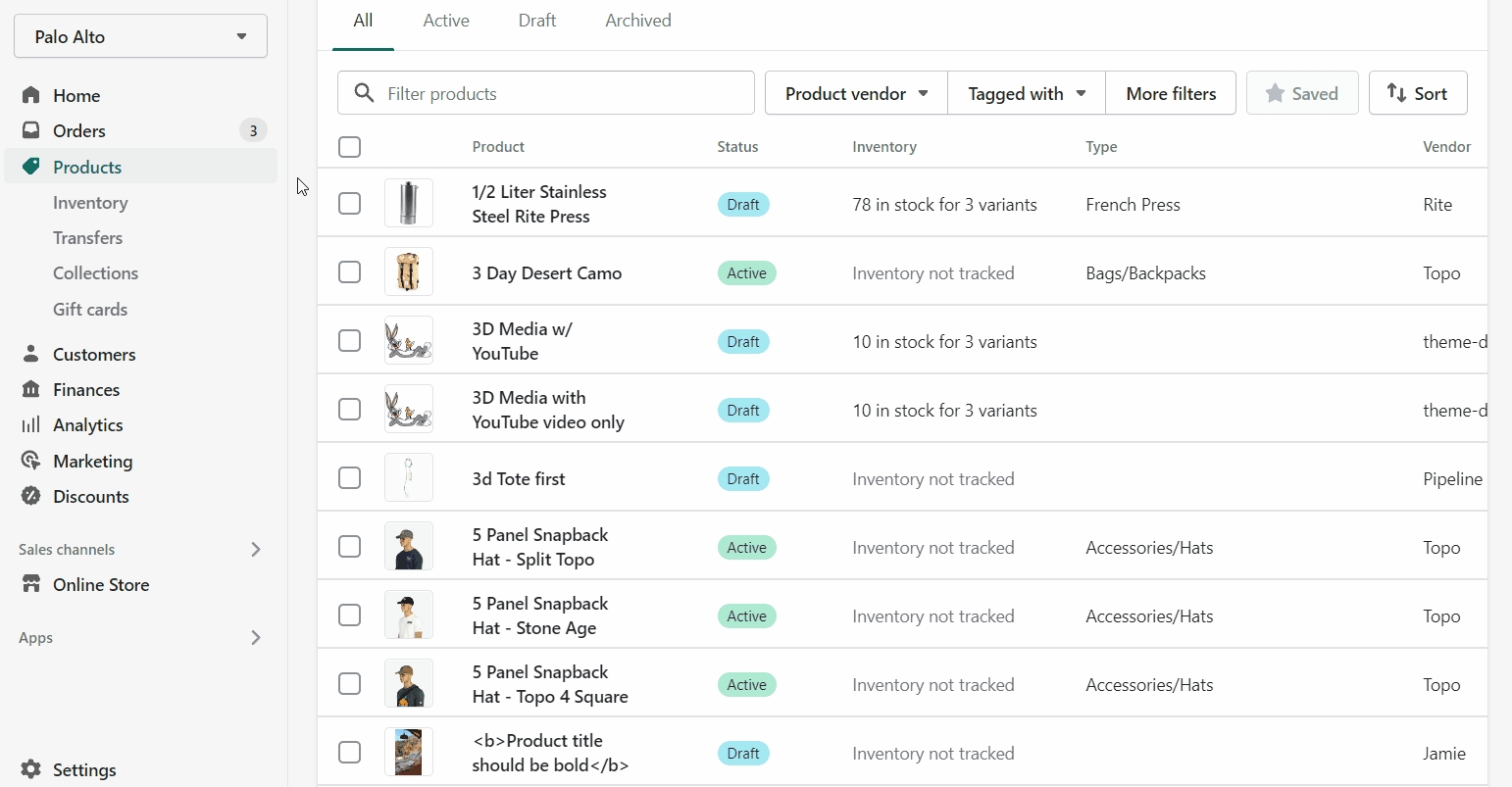The width and height of the screenshot is (1512, 787).
Task: Check the 3d Tote first row
Action: (349, 478)
